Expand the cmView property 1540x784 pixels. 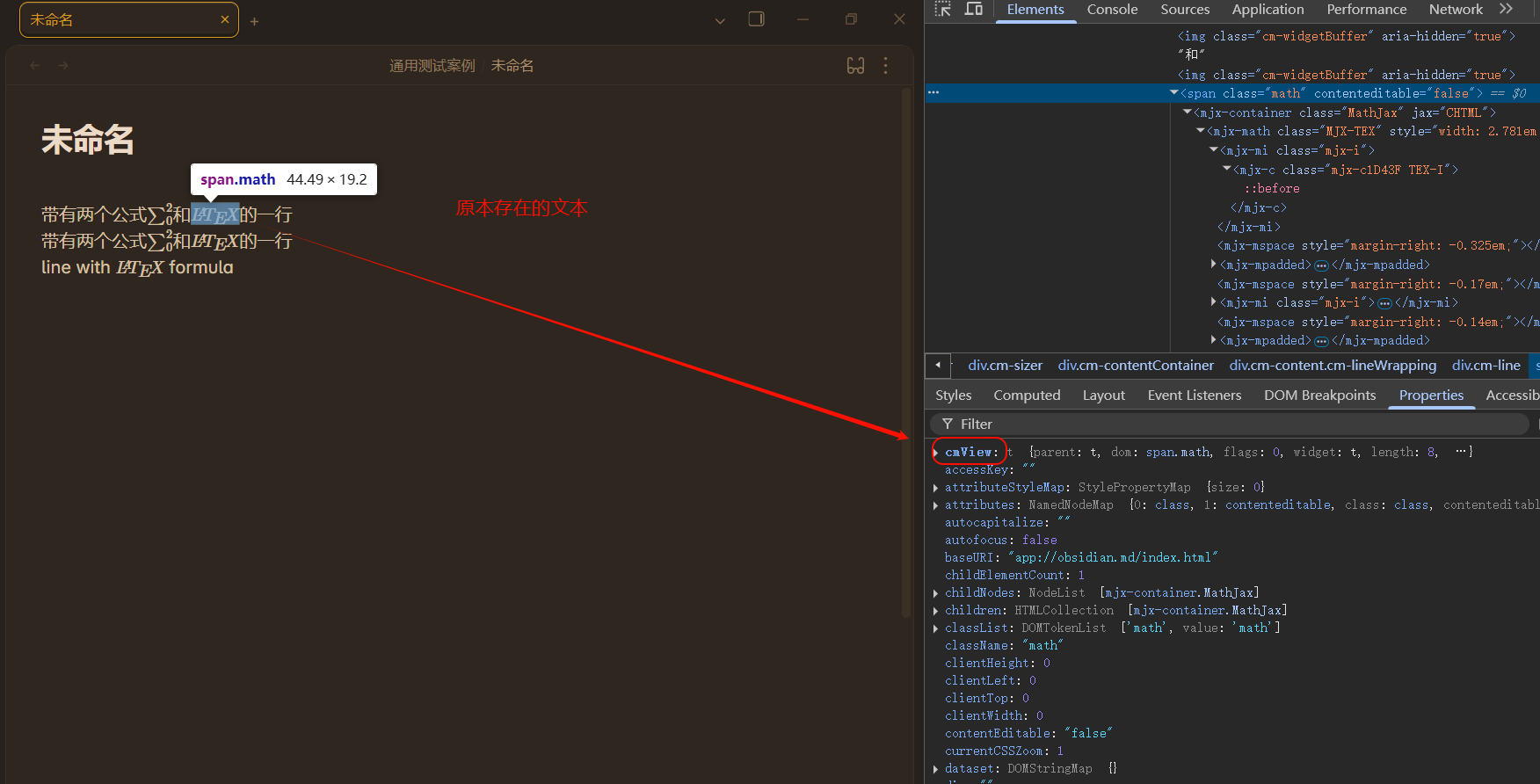[935, 453]
